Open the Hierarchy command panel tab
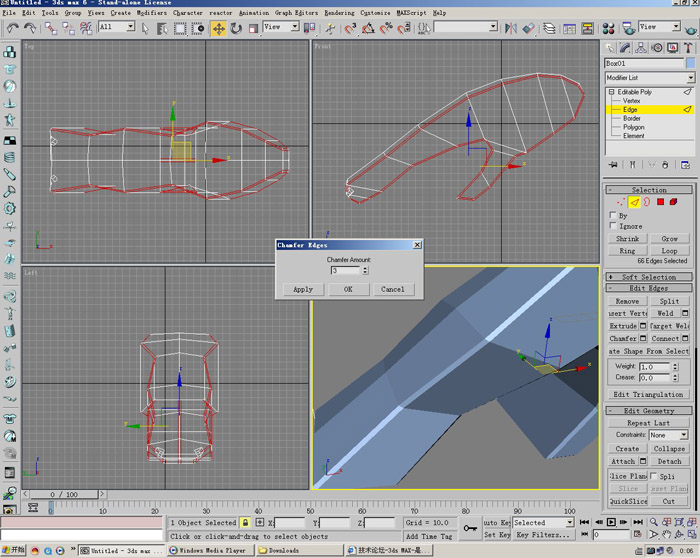 640,47
